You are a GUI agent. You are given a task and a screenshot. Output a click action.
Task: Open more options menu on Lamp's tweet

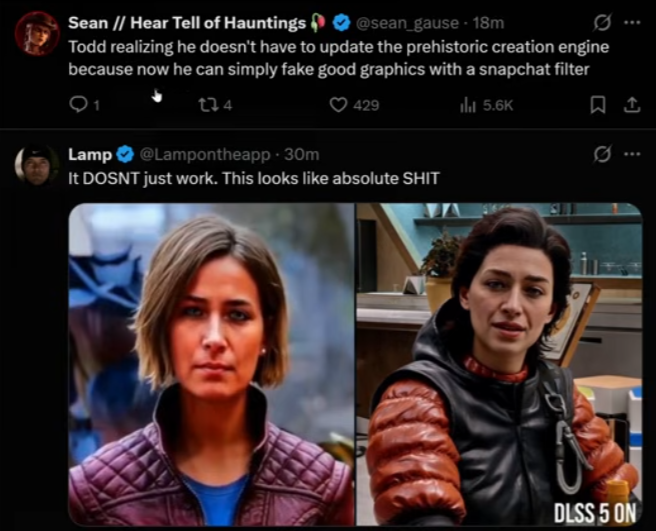pos(632,154)
